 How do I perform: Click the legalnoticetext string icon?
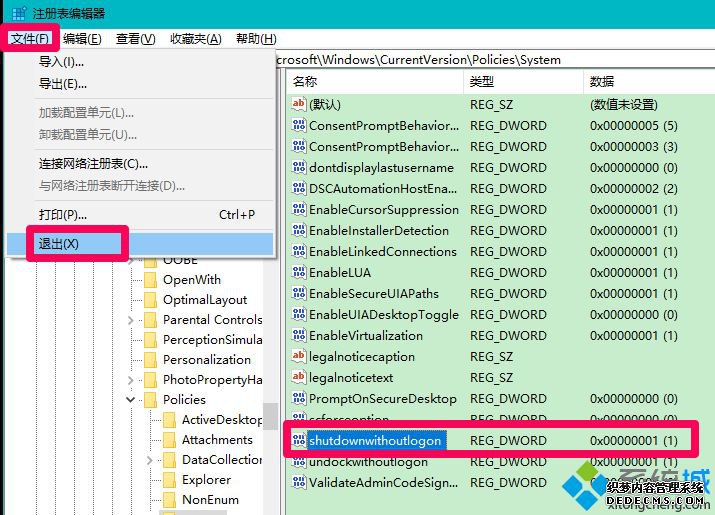pyautogui.click(x=299, y=377)
